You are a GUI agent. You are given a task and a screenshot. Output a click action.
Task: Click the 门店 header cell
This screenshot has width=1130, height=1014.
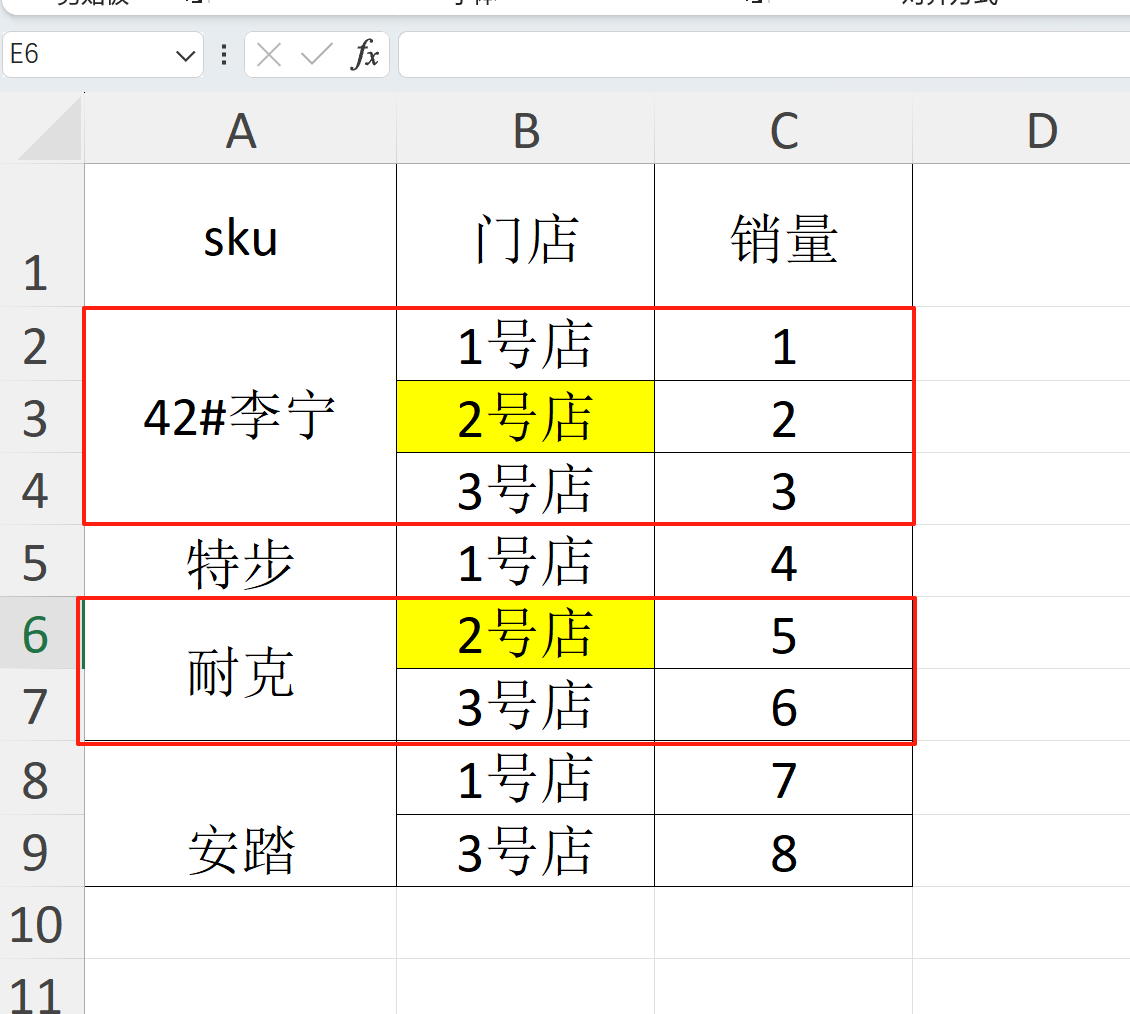point(525,236)
